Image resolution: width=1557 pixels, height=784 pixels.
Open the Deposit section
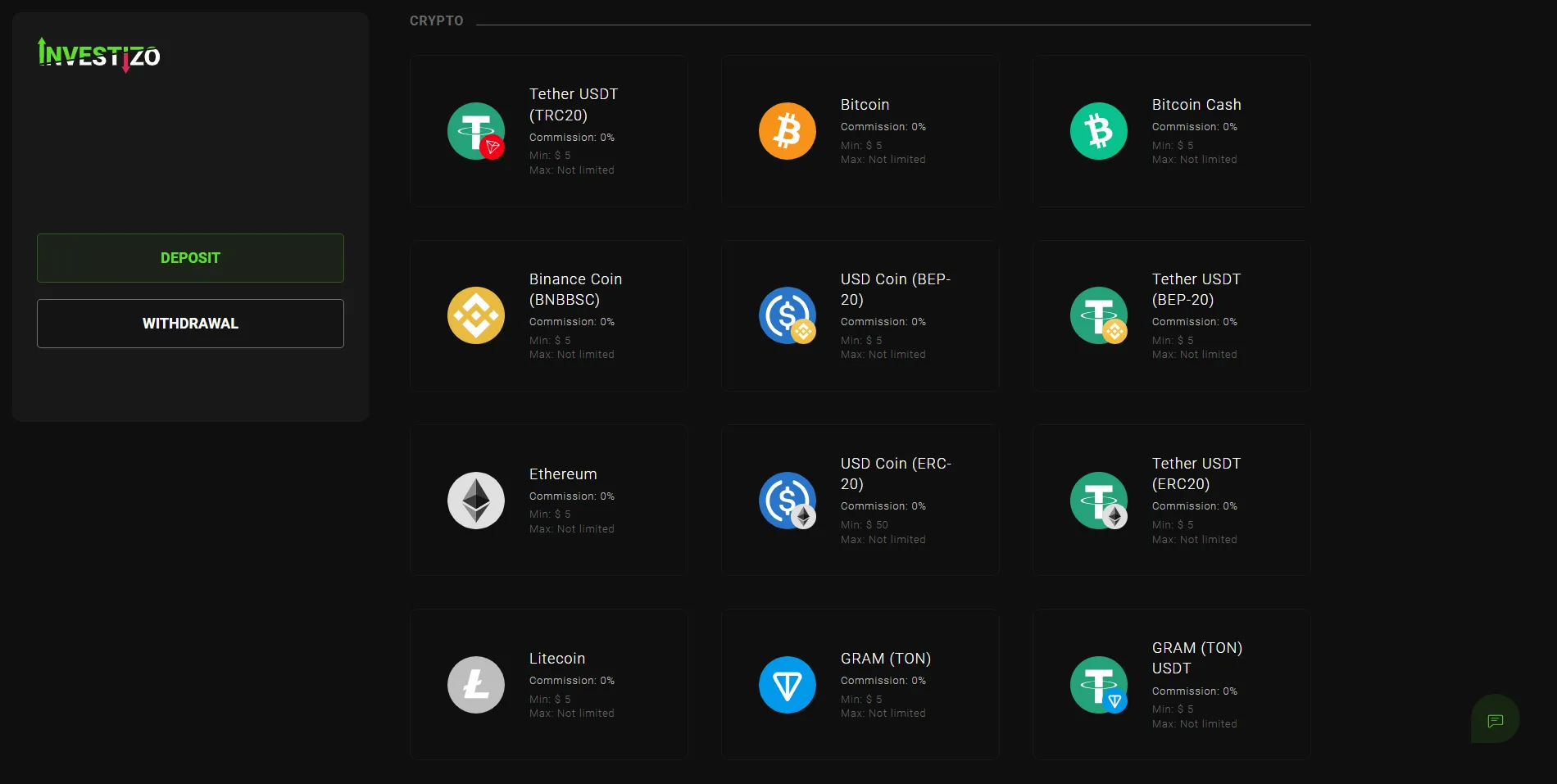pos(190,258)
